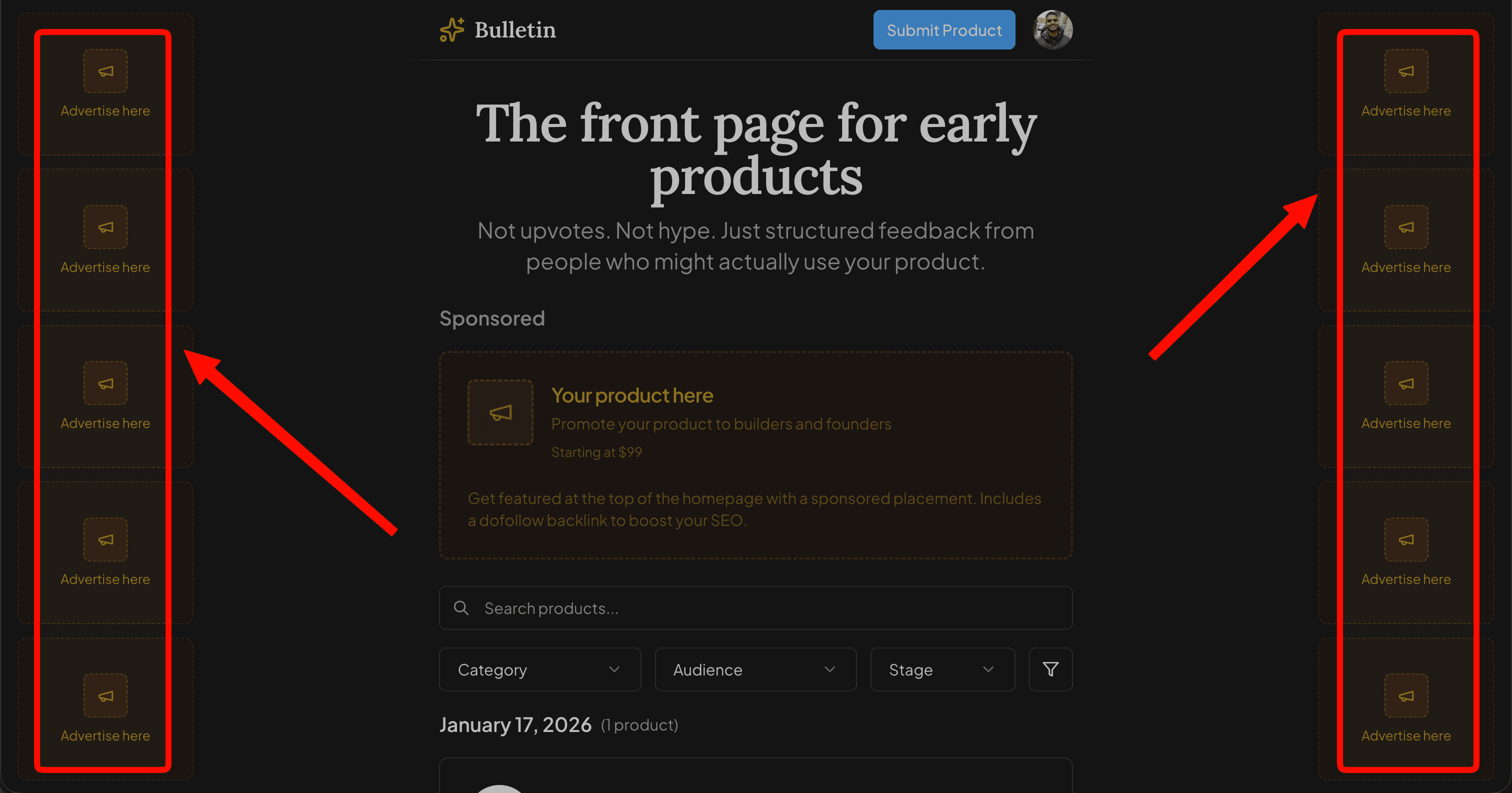
Task: Click the top-left Advertise here megaphone icon
Action: click(x=105, y=70)
